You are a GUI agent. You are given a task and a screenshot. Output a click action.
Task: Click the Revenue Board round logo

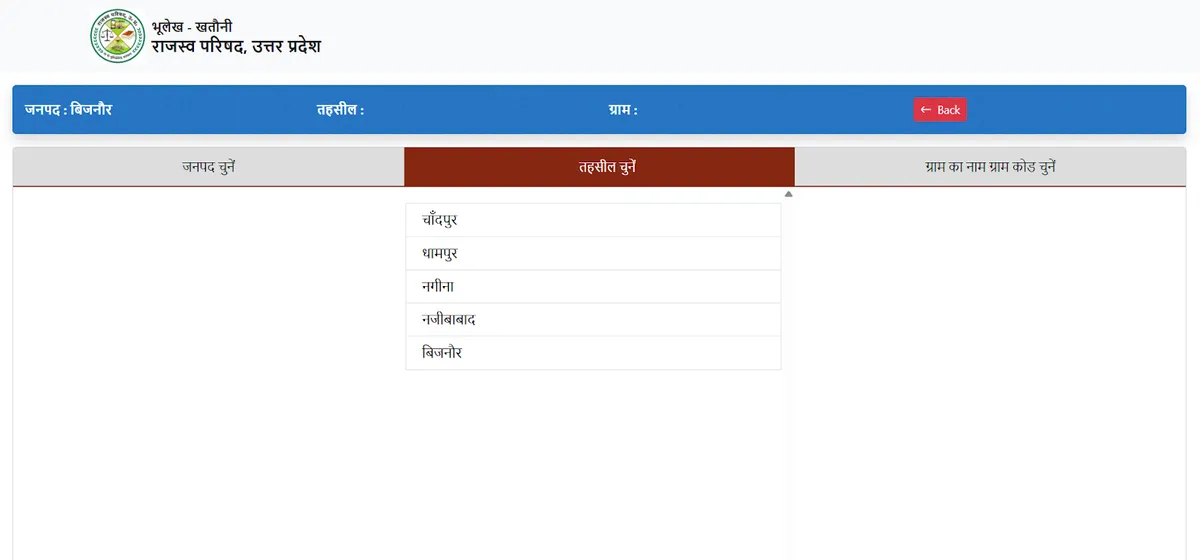point(117,36)
